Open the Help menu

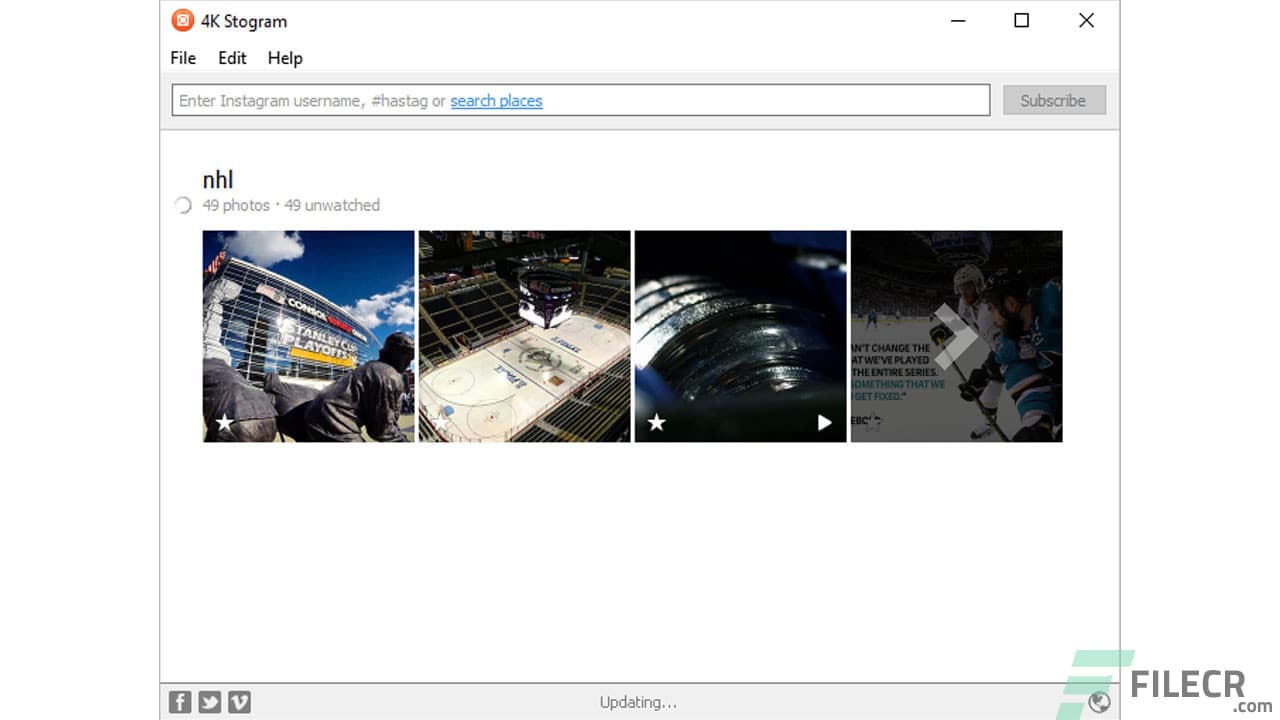coord(285,58)
